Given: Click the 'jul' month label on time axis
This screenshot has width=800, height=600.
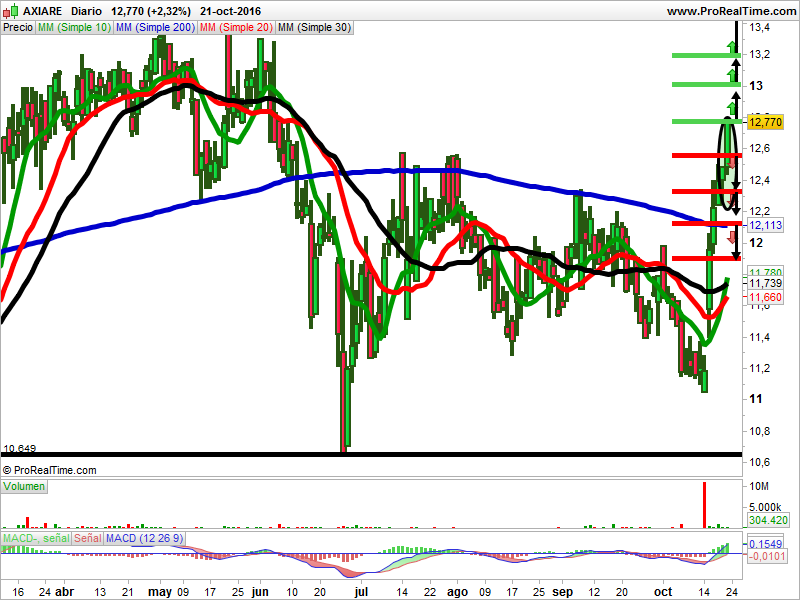Looking at the screenshot, I should pyautogui.click(x=361, y=592).
